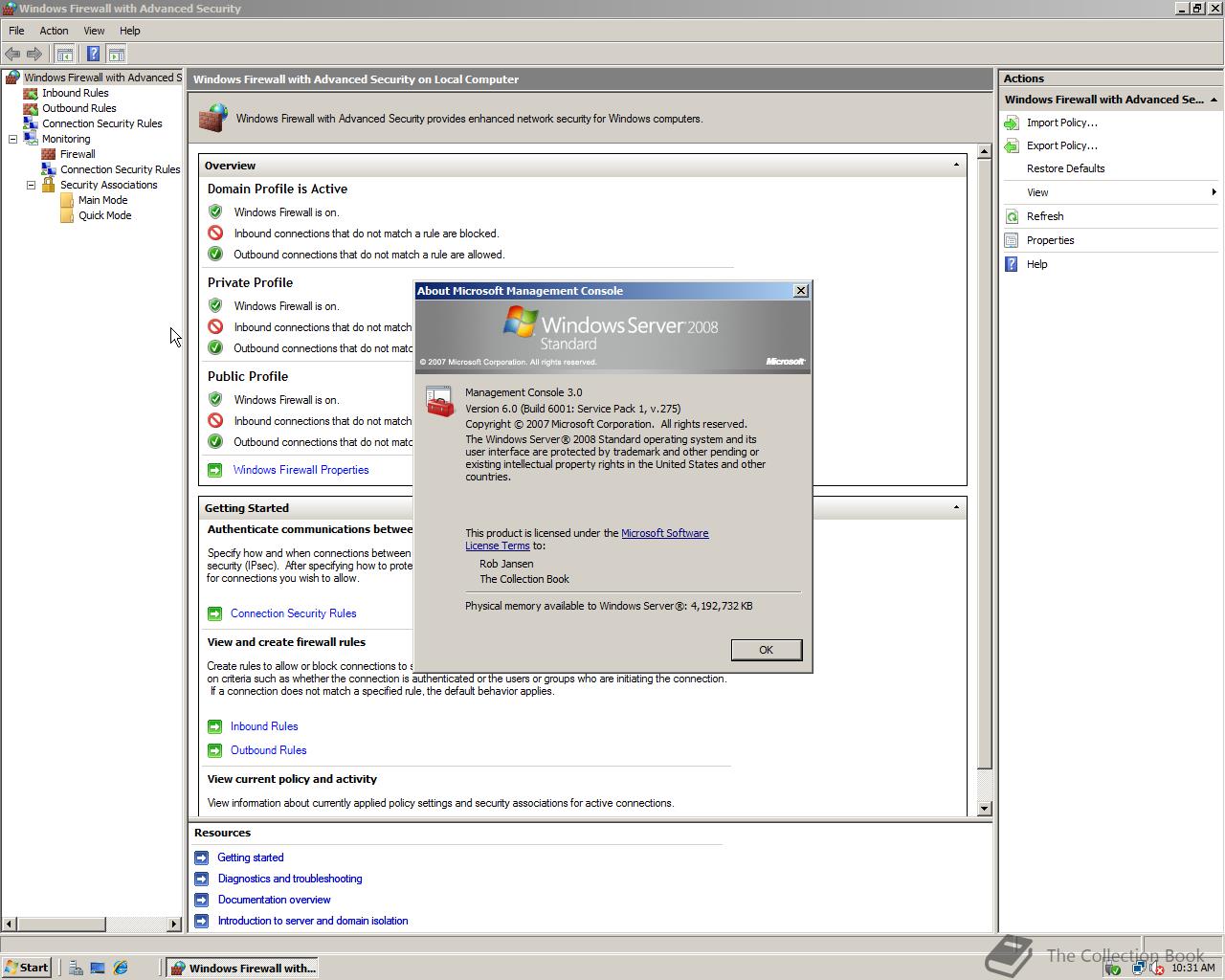Click OK in the About dialog
Viewport: 1225px width, 980px height.
[766, 650]
